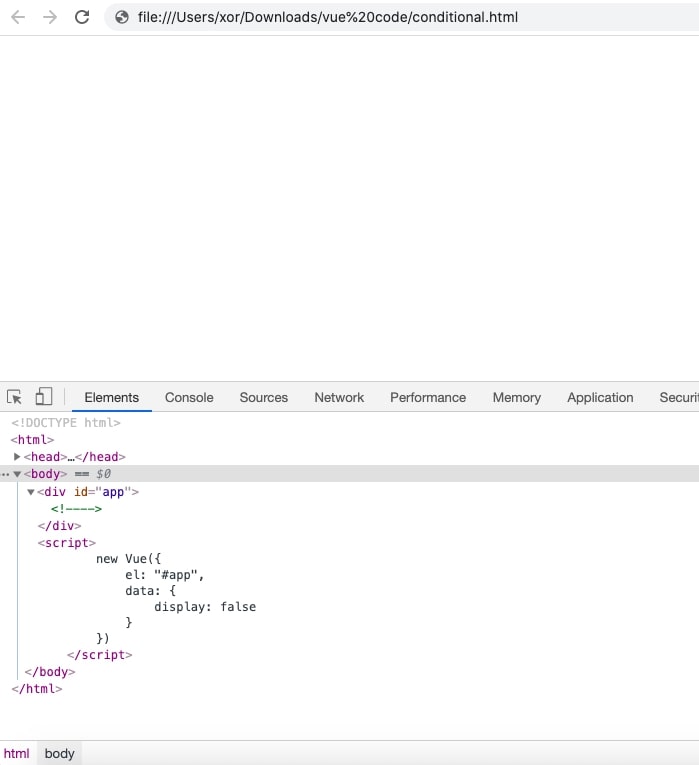
Task: Select the closing </div> tag
Action: 60,525
